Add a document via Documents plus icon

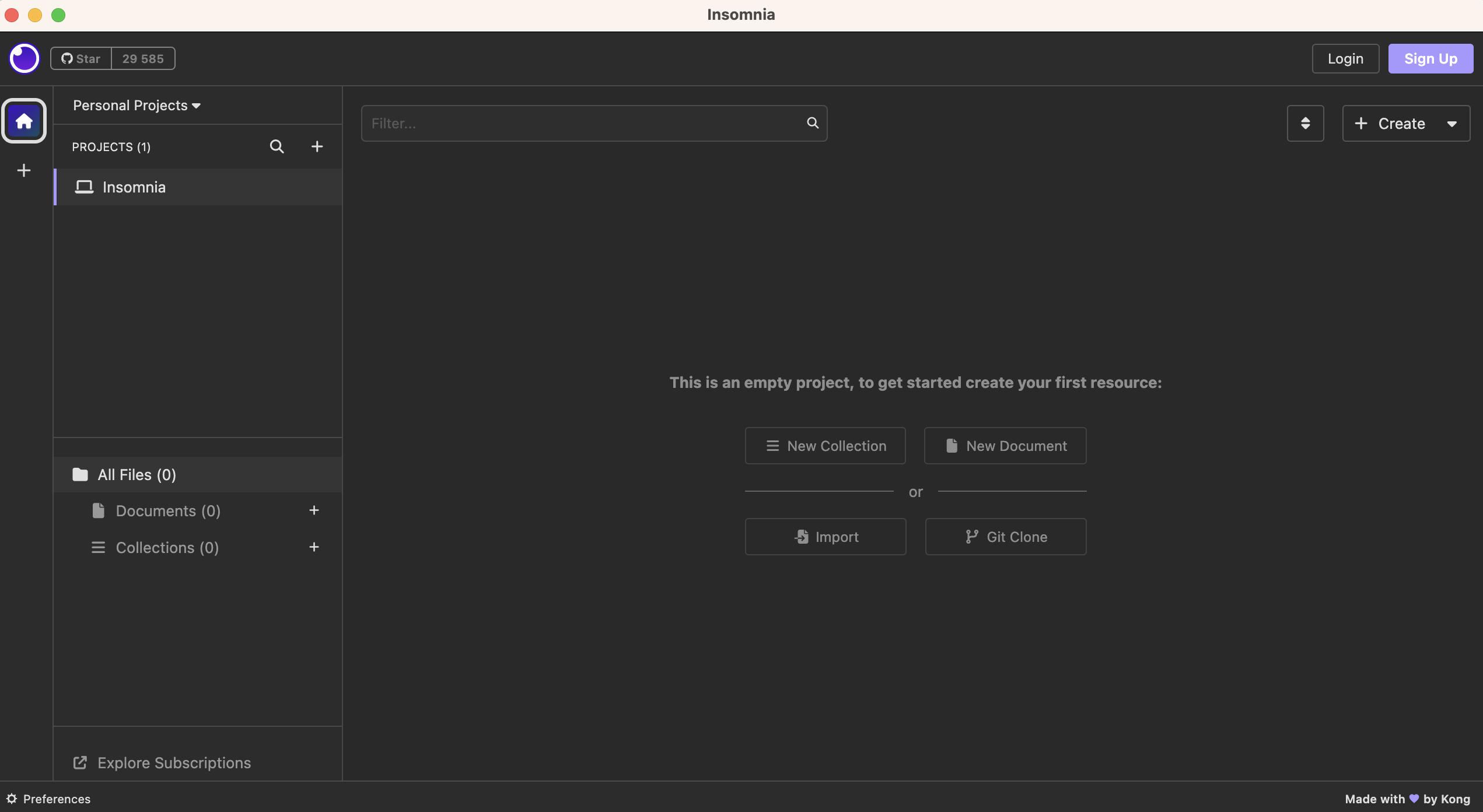pos(314,510)
